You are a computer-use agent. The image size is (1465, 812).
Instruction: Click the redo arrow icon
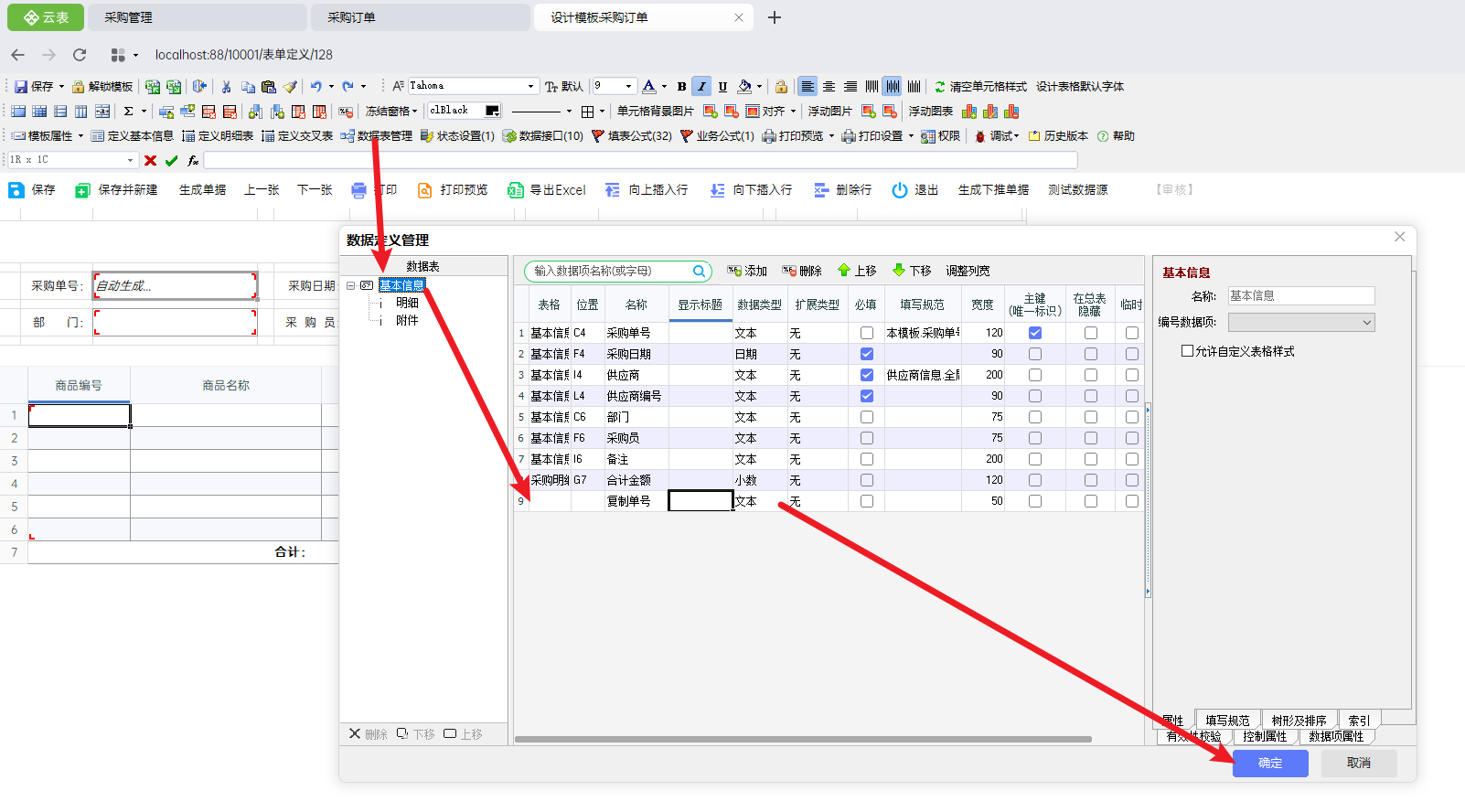[348, 86]
